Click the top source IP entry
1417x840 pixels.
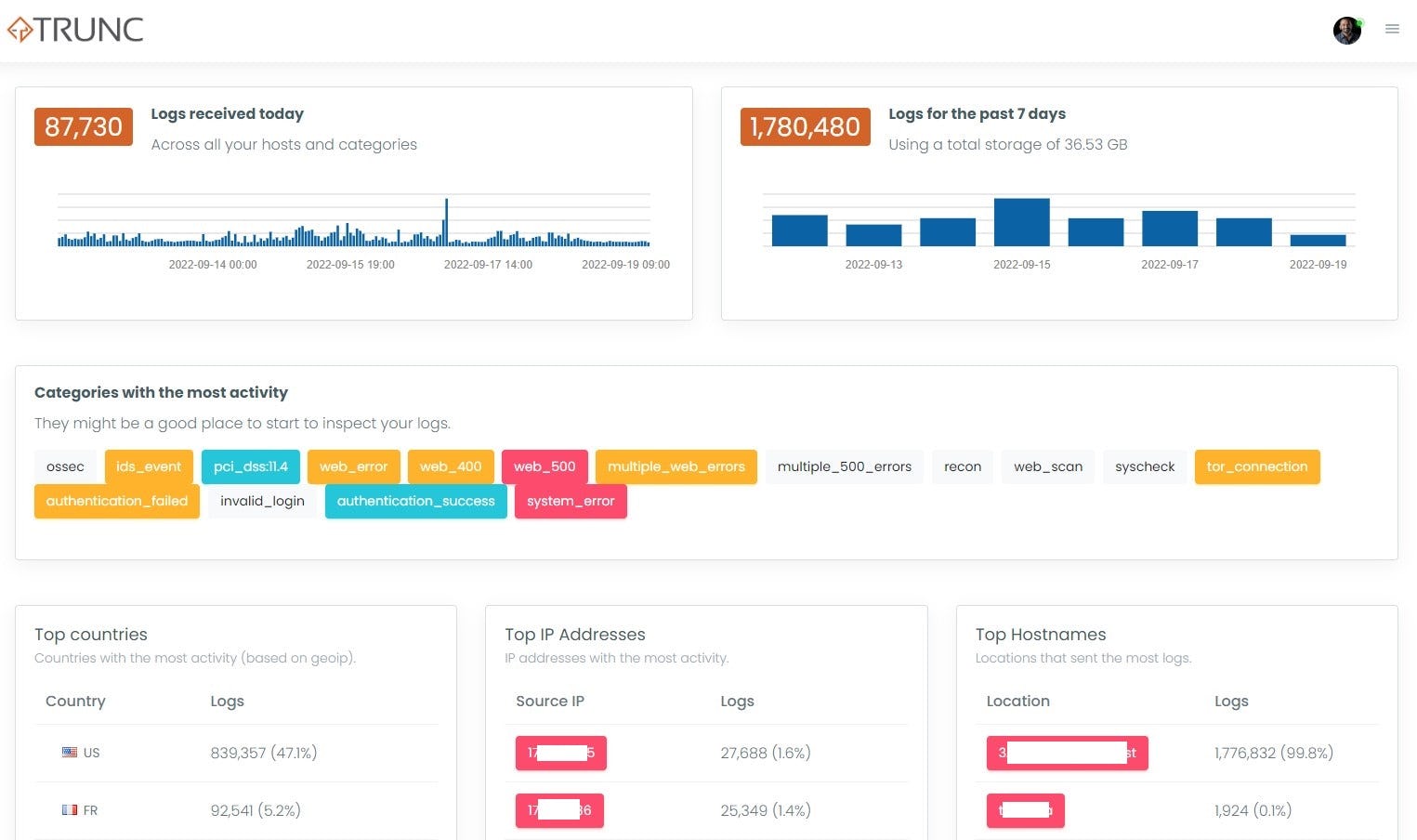click(x=560, y=753)
